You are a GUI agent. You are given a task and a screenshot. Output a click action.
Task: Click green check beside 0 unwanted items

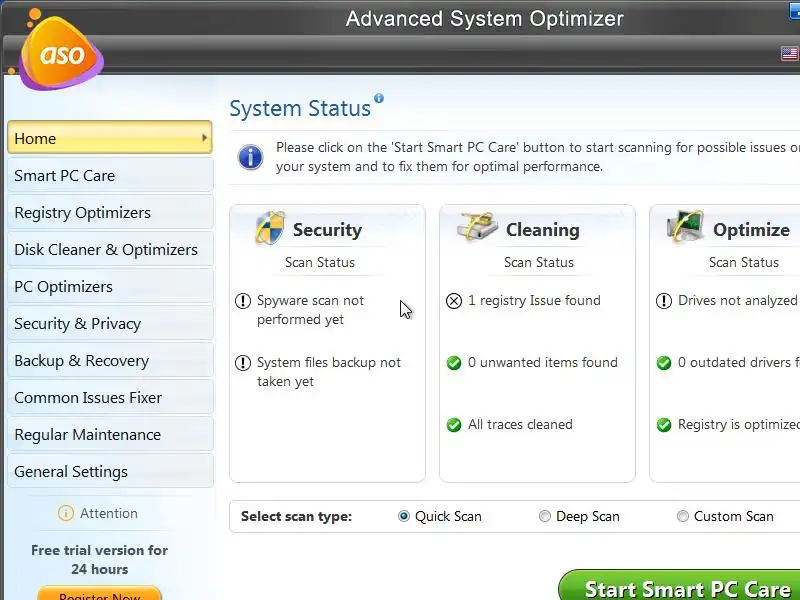click(454, 363)
